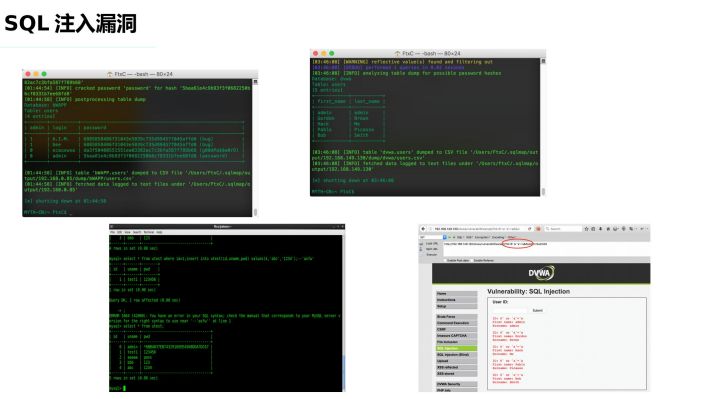Click the home folder icon in left terminal title

point(110,74)
